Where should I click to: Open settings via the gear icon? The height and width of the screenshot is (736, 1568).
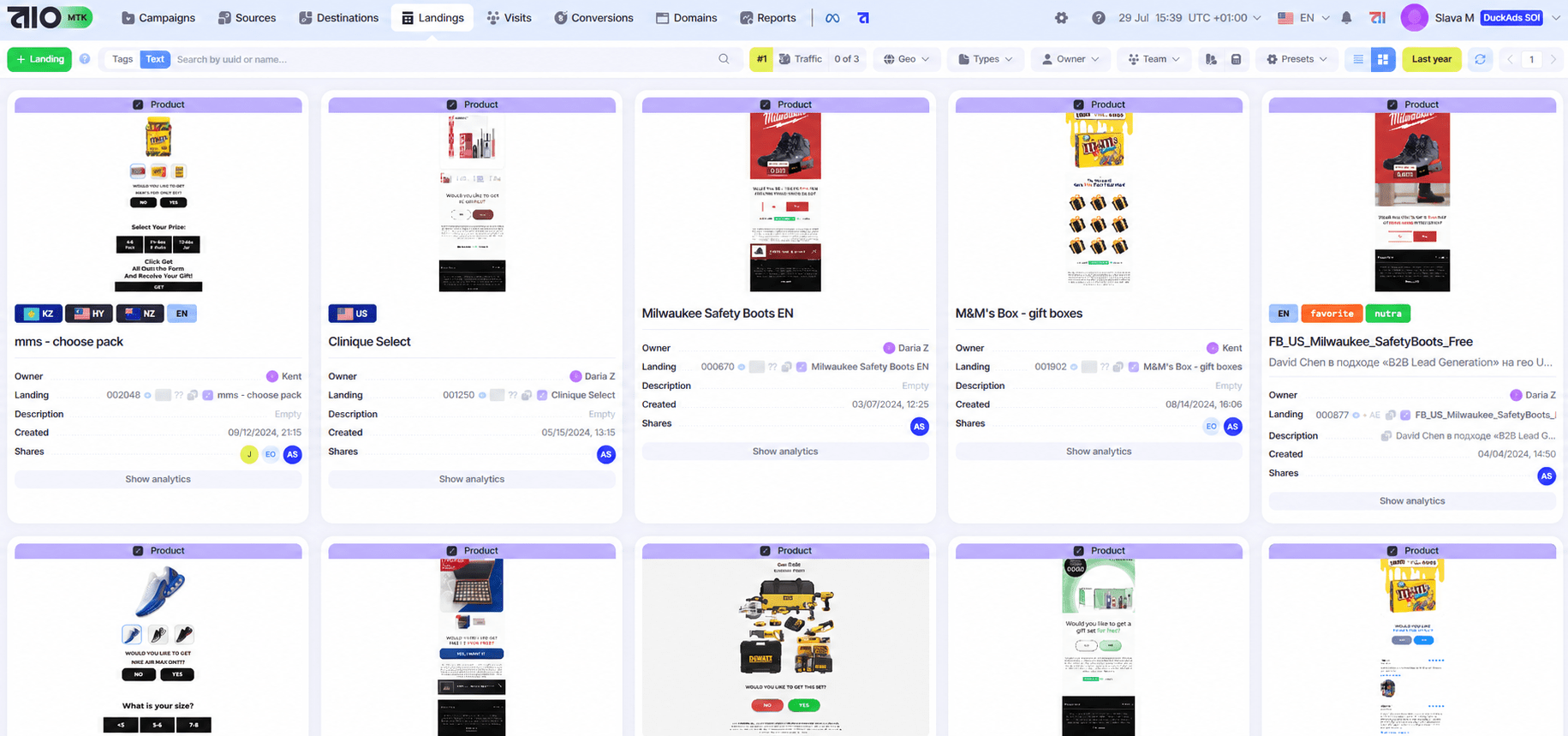[x=1062, y=18]
